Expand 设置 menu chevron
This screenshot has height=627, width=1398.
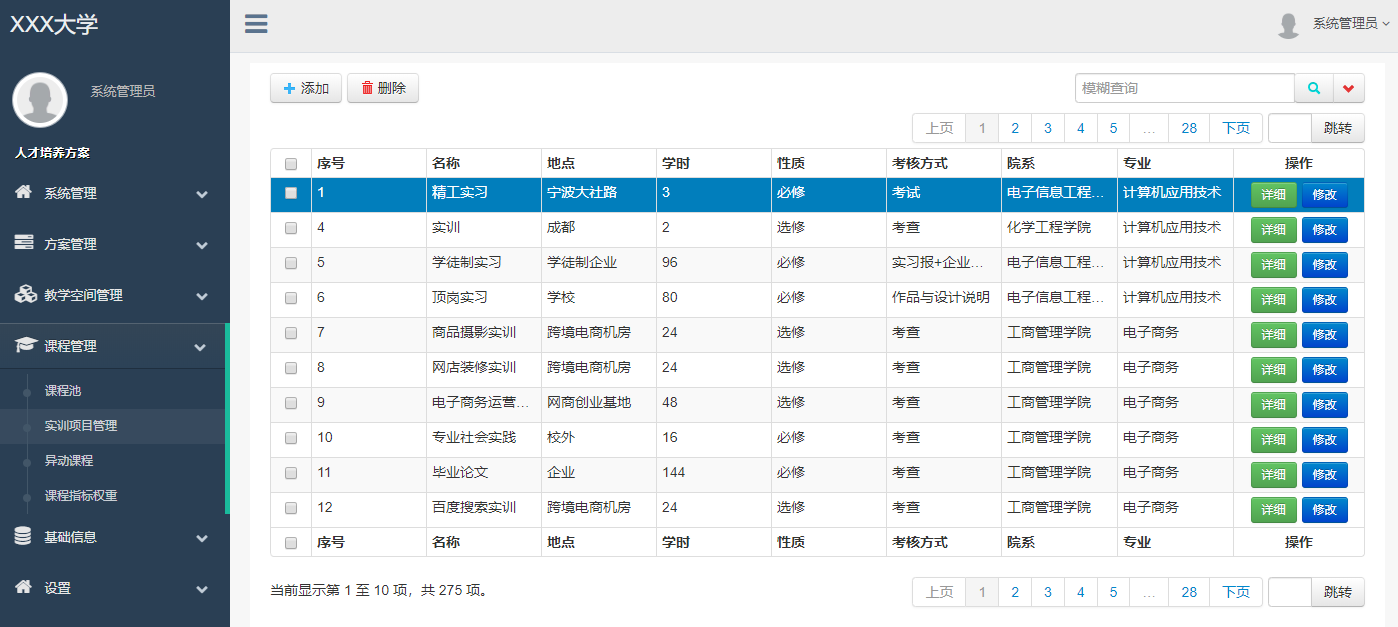coord(202,589)
